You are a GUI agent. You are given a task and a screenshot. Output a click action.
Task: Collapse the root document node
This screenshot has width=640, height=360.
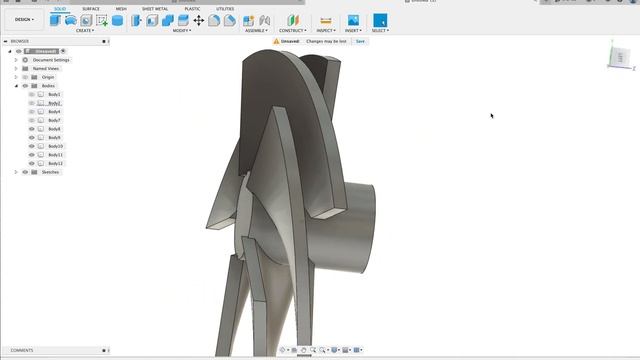click(x=10, y=51)
